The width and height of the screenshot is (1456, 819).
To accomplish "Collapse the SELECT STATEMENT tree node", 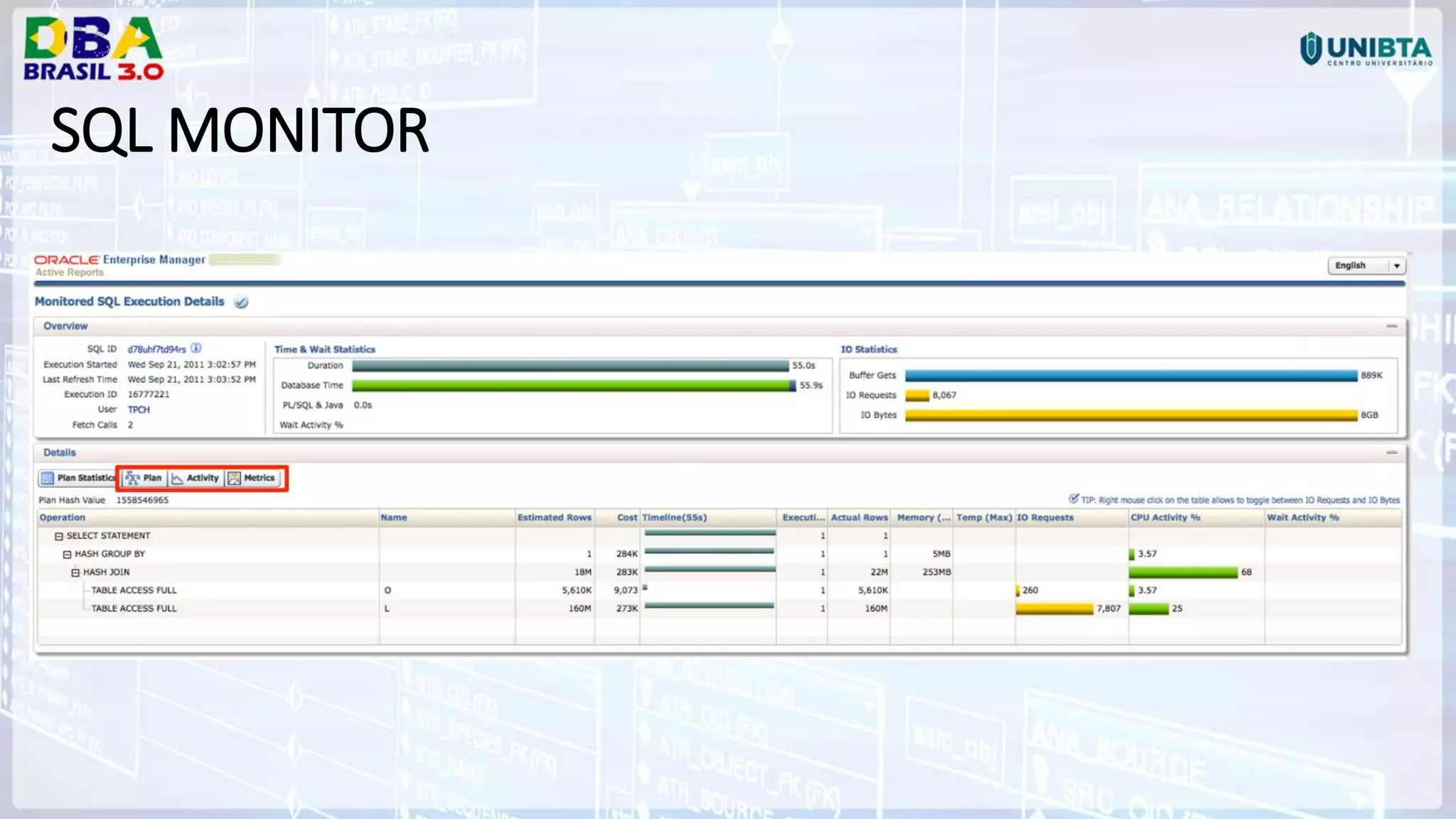I will coord(59,537).
